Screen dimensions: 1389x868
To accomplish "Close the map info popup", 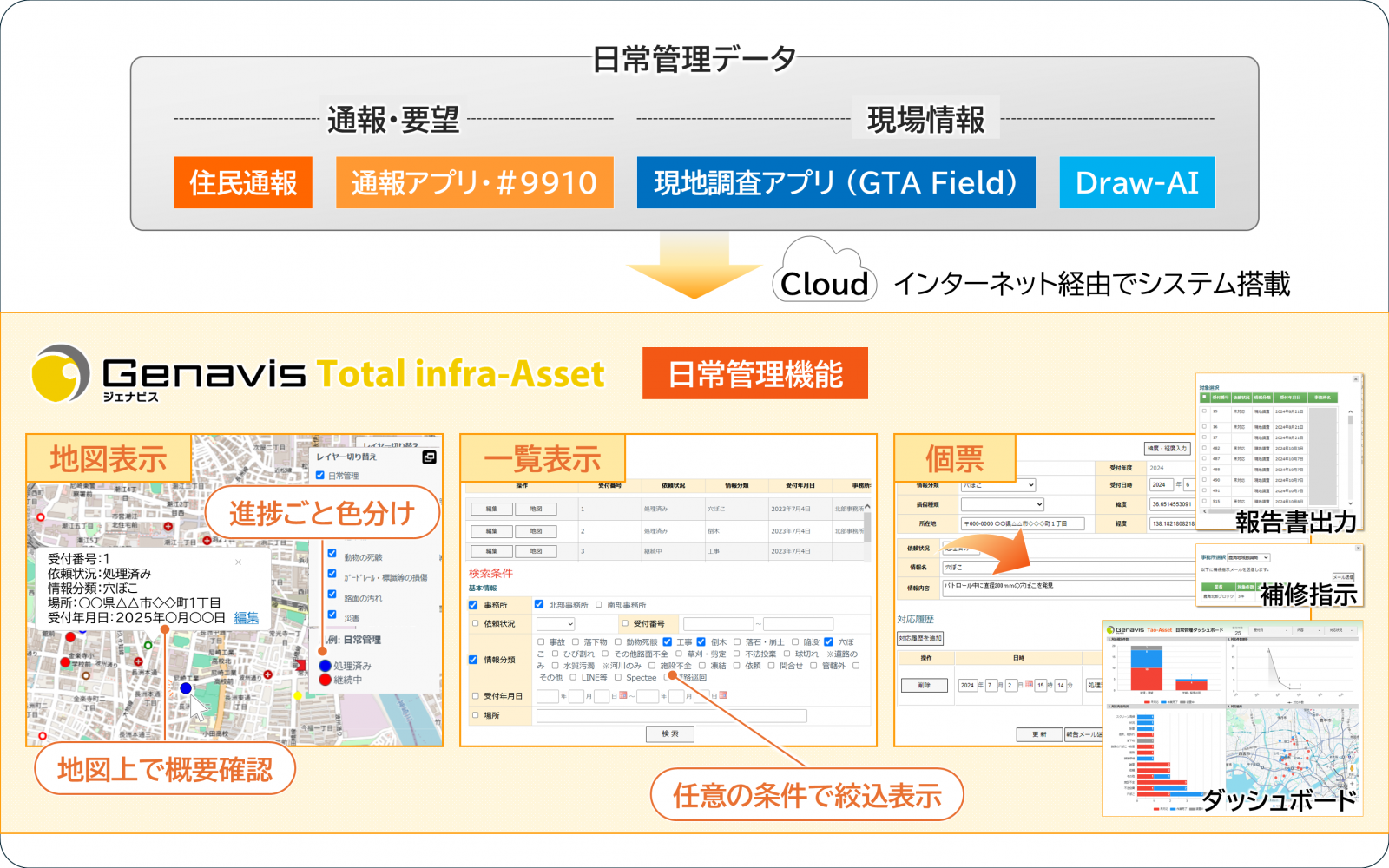I will [239, 562].
